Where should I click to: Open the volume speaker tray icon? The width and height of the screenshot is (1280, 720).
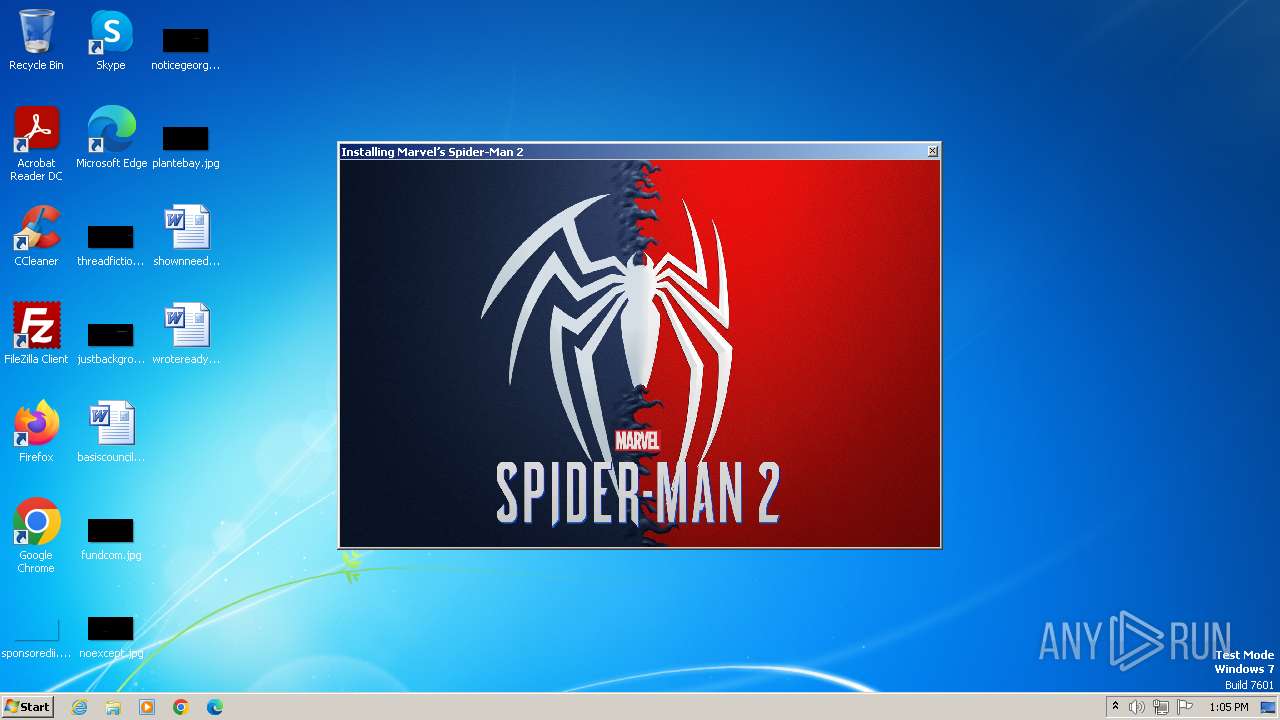pyautogui.click(x=1137, y=707)
